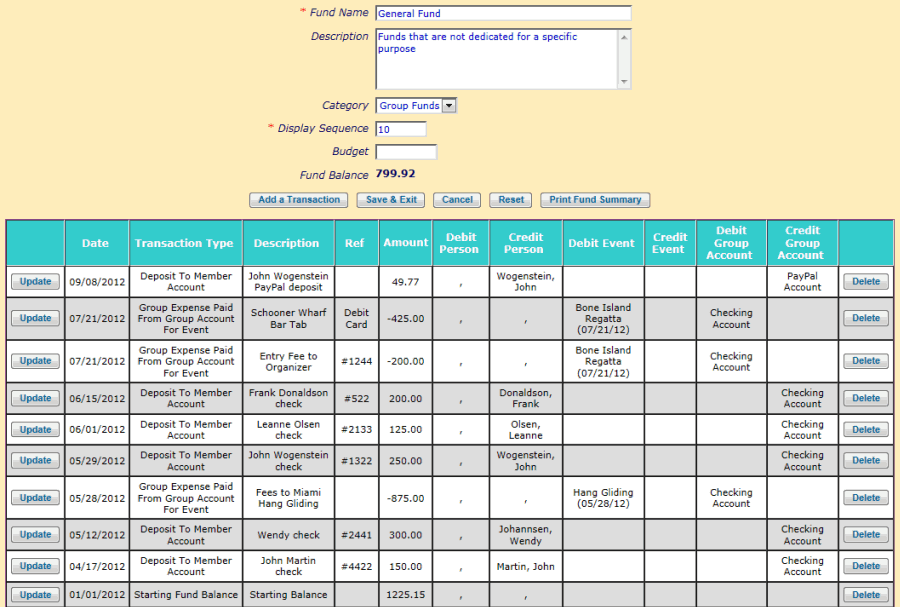Click the date 01/01/2012

pos(97,595)
